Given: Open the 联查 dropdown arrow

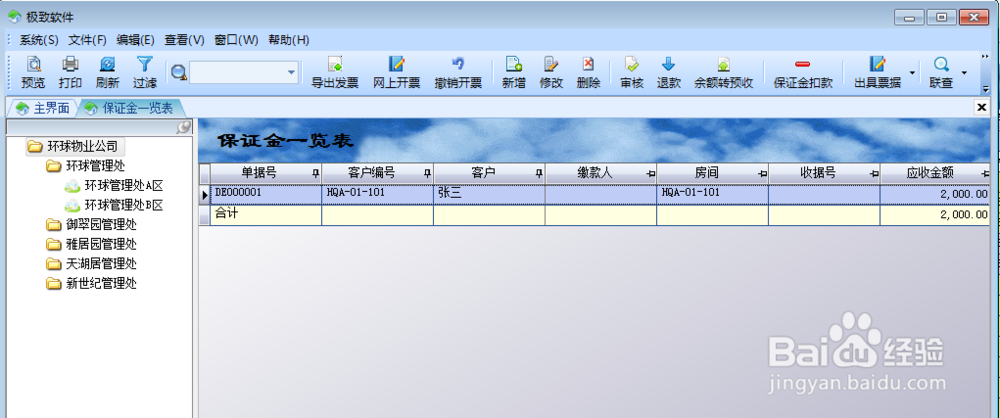Looking at the screenshot, I should (x=964, y=72).
